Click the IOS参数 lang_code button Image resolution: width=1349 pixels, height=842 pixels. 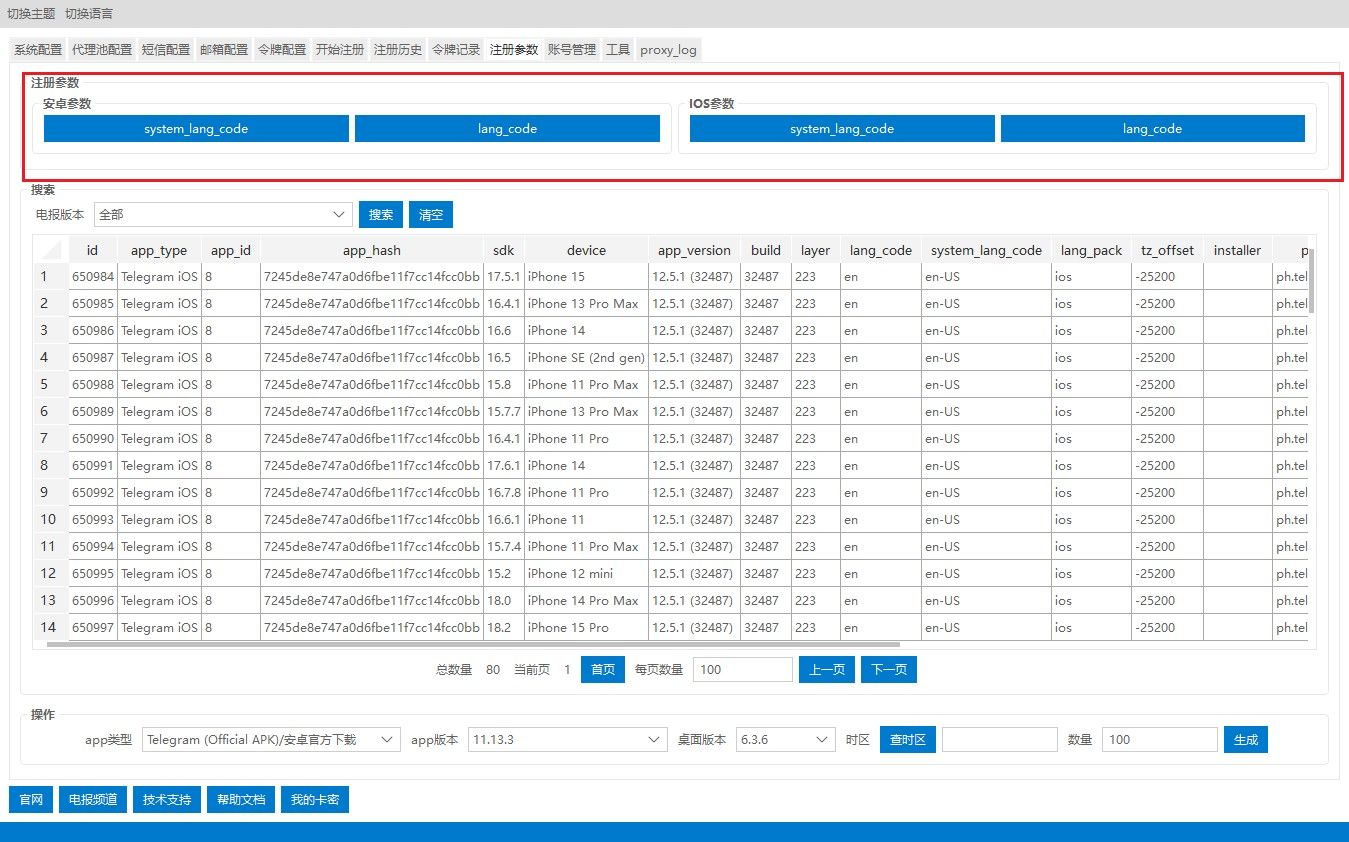1152,129
